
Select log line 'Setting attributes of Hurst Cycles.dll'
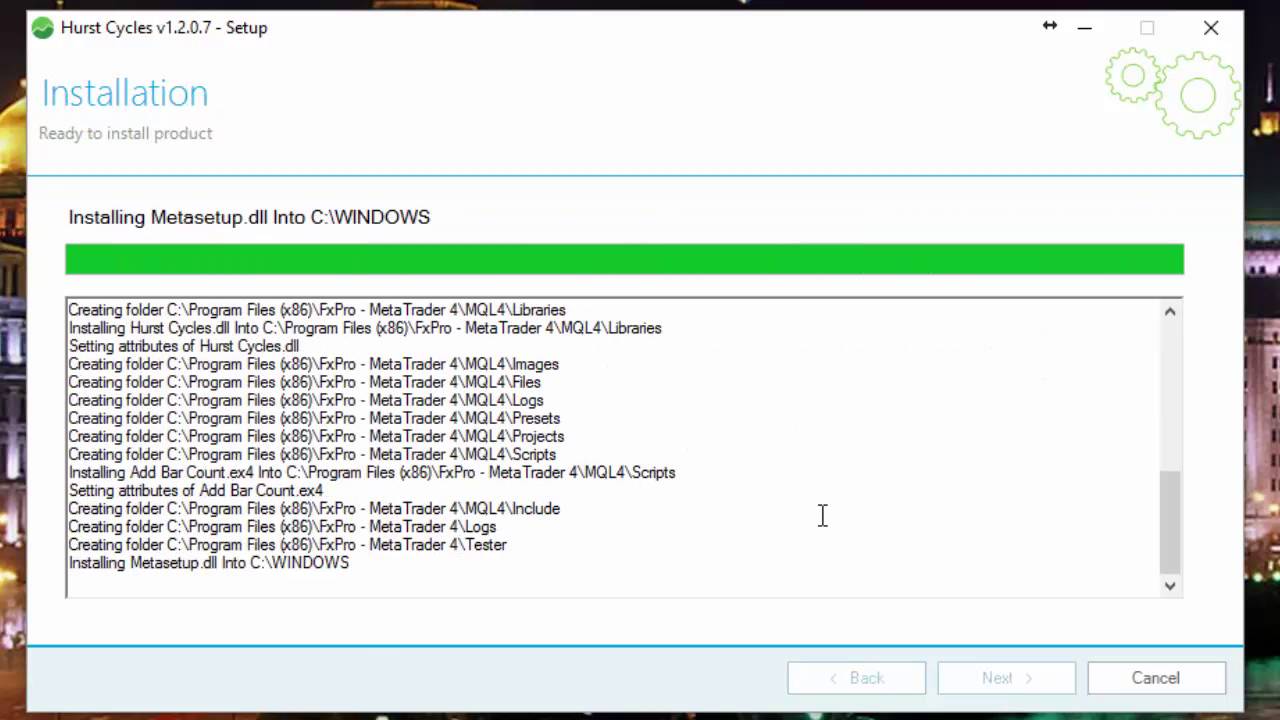pos(184,346)
